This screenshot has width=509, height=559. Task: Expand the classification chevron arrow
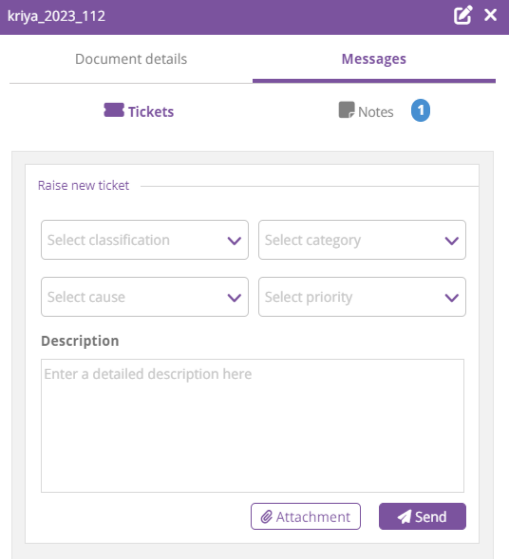tap(234, 241)
